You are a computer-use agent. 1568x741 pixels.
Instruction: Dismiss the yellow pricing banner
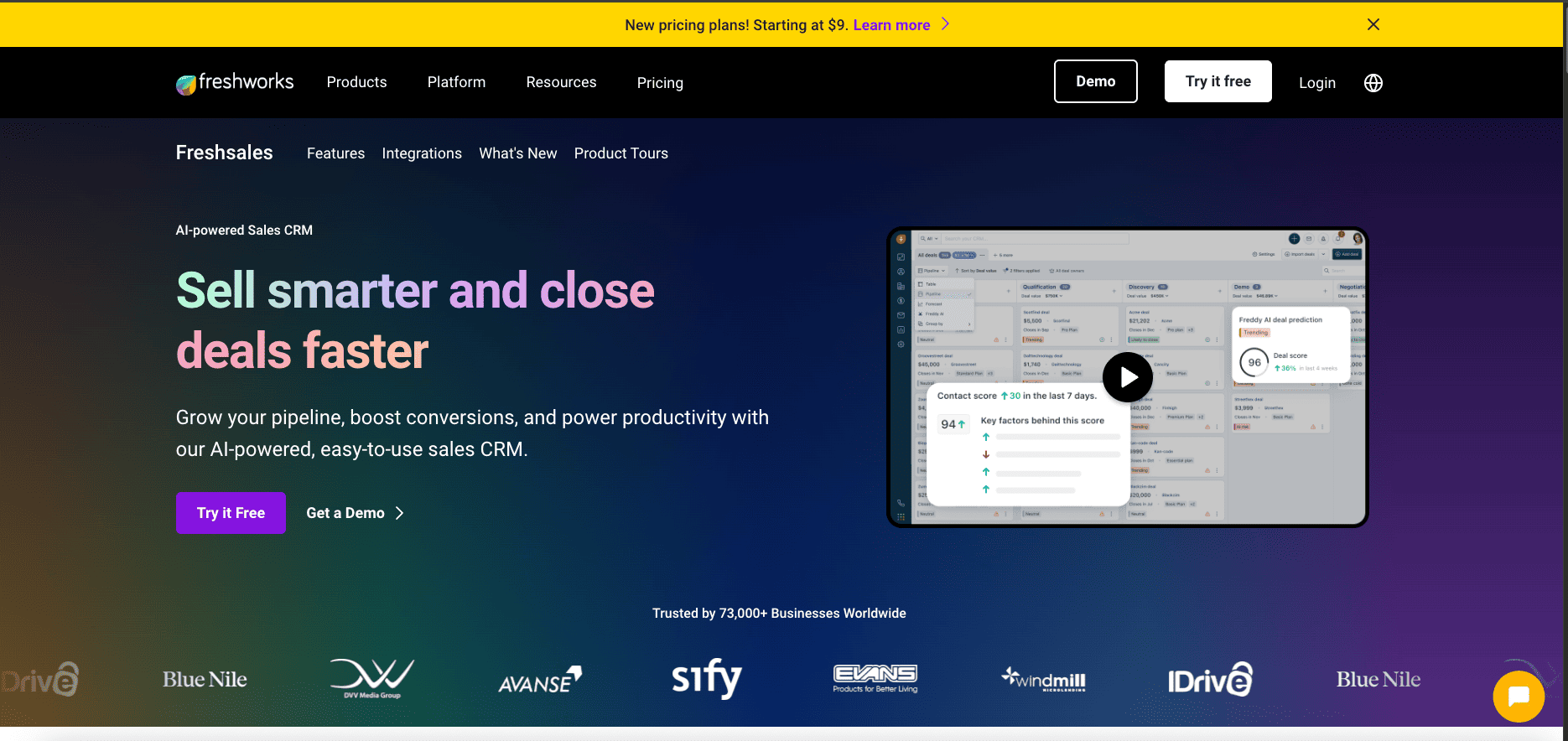(x=1373, y=24)
